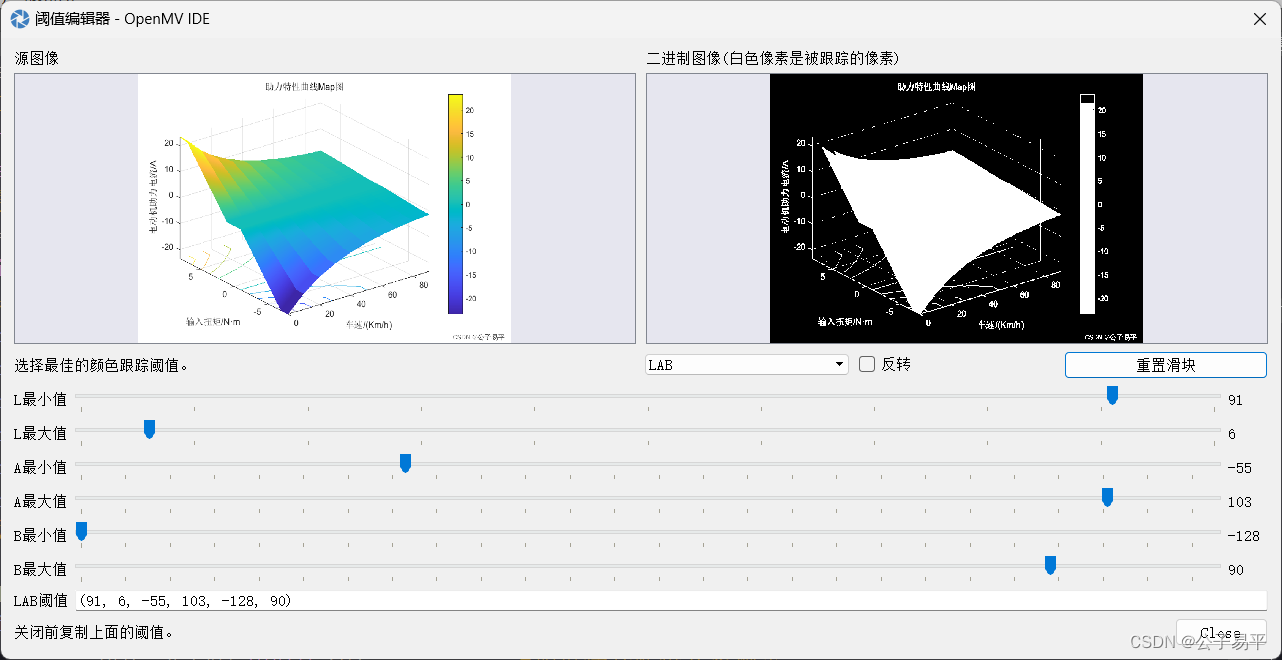
Task: Click the B最小值 value -128
Action: [x=1243, y=536]
